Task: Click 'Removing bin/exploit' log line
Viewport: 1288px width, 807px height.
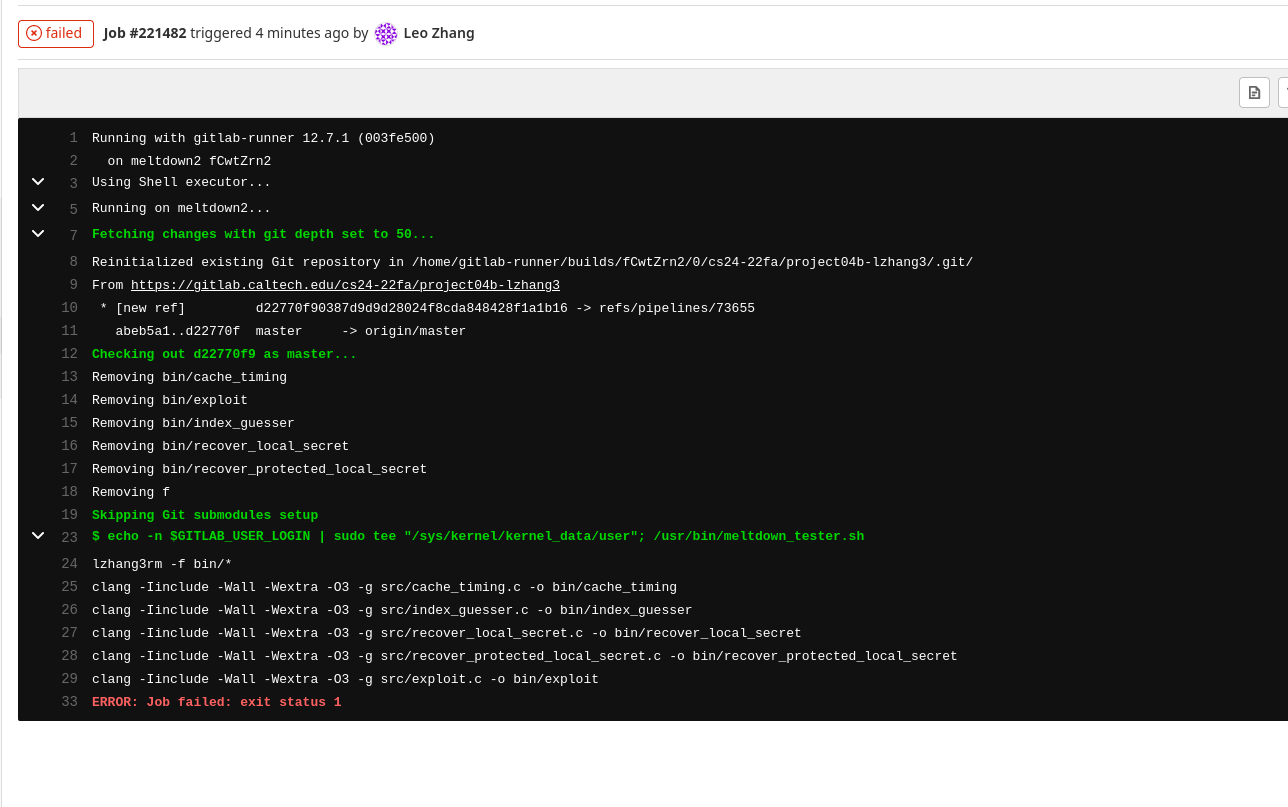Action: tap(170, 400)
